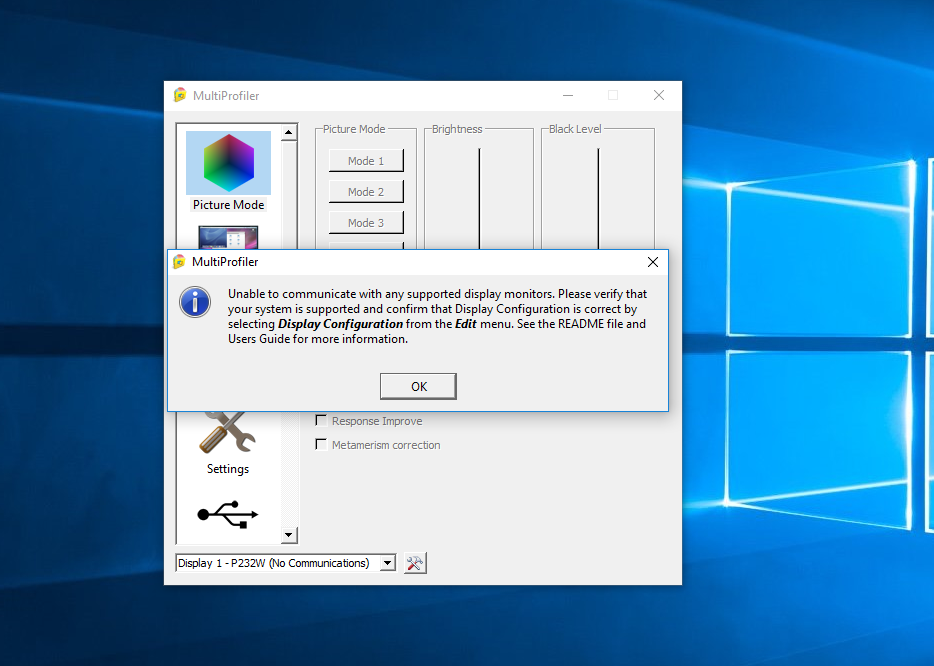This screenshot has height=666, width=934.
Task: Open the Display 1 - P232W dropdown
Action: [388, 563]
